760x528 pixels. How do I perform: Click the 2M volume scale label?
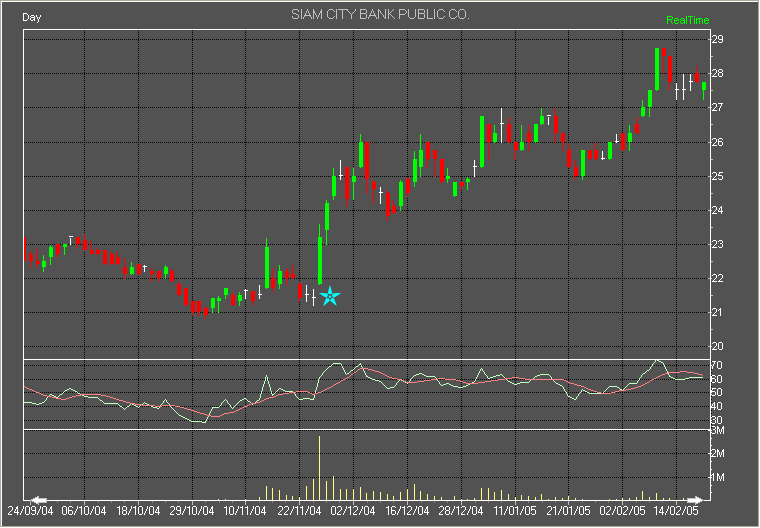coord(718,453)
